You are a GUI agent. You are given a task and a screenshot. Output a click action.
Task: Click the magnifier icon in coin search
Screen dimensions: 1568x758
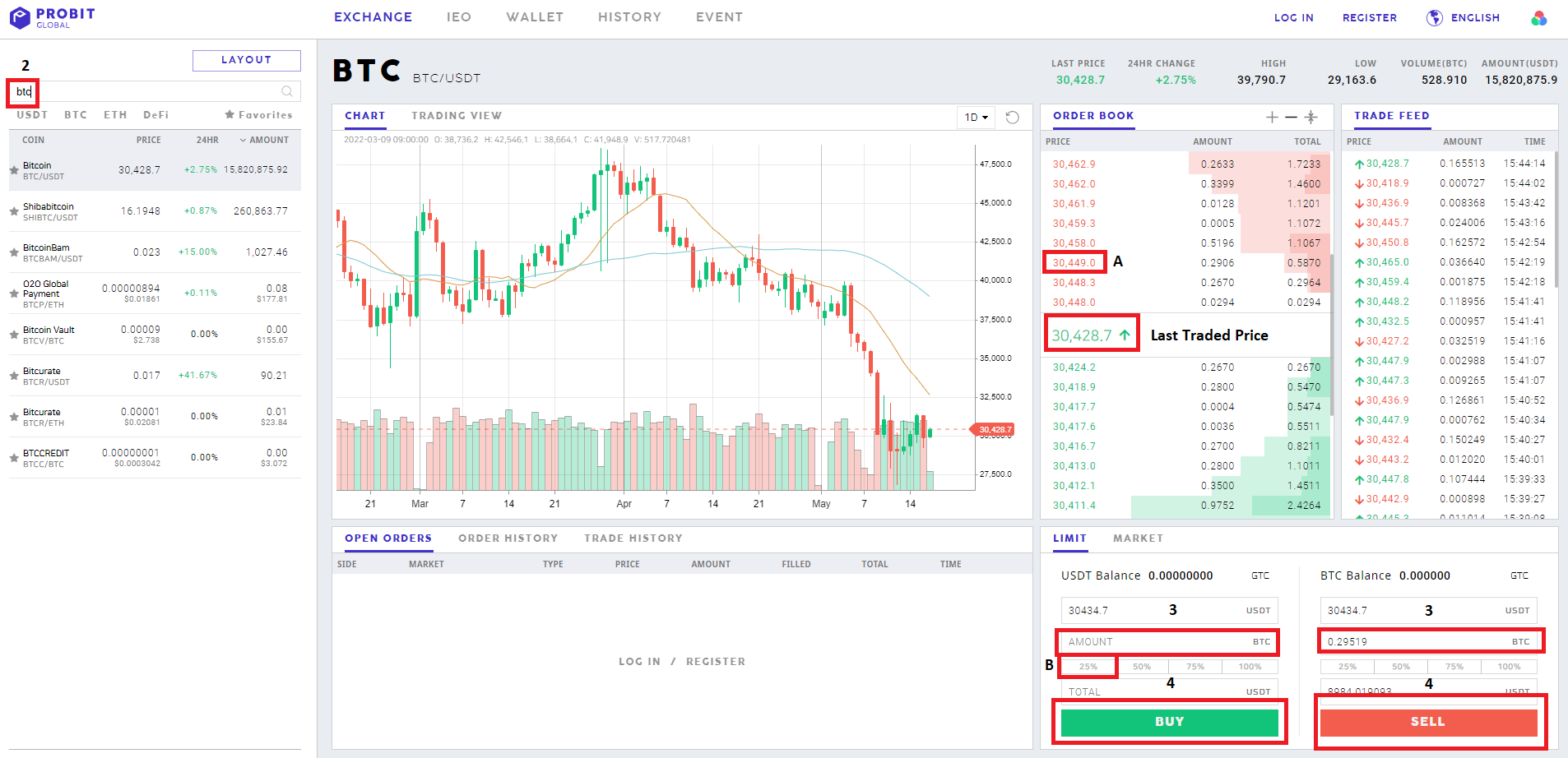[287, 91]
